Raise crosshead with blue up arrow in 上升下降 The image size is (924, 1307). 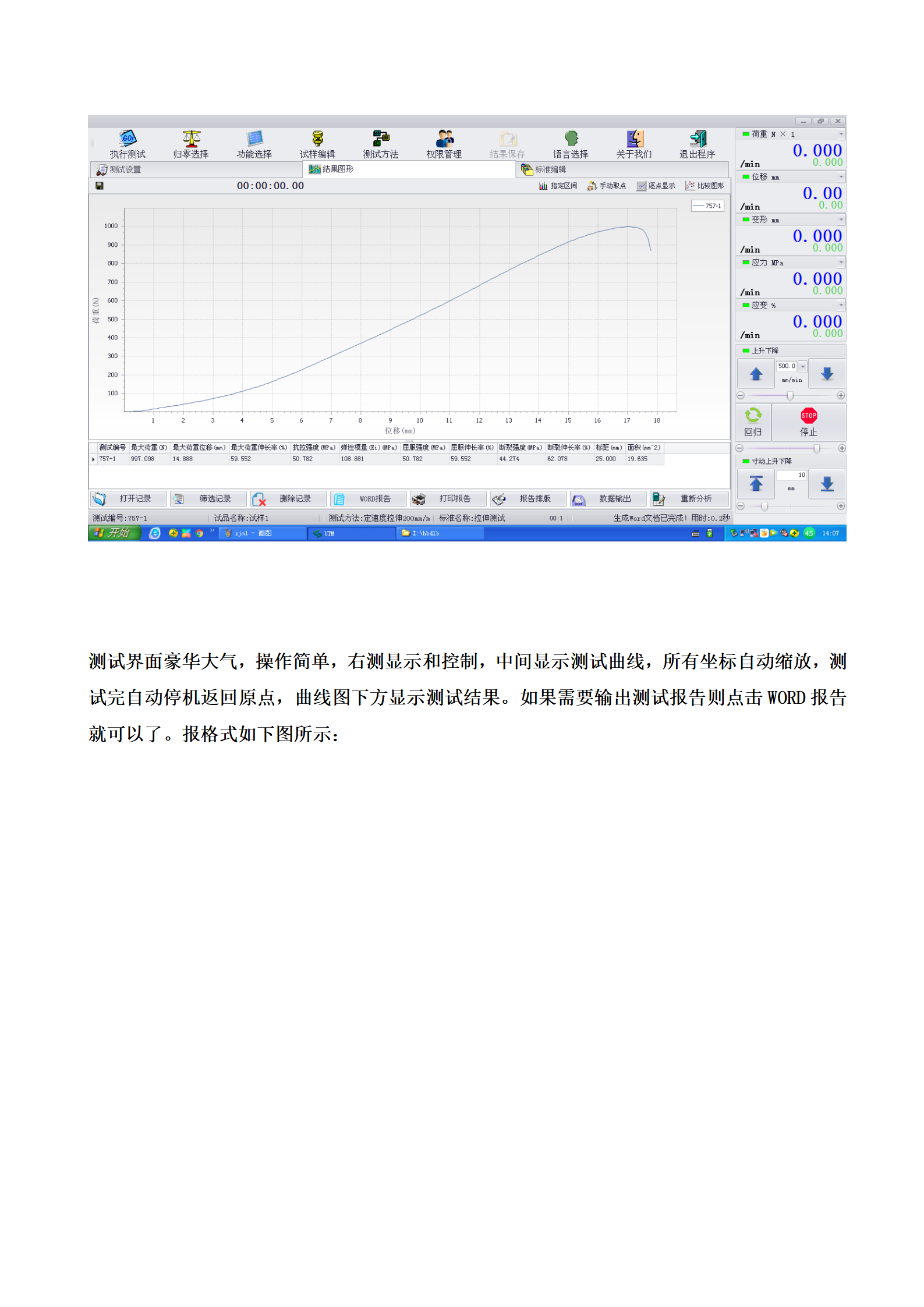(756, 374)
